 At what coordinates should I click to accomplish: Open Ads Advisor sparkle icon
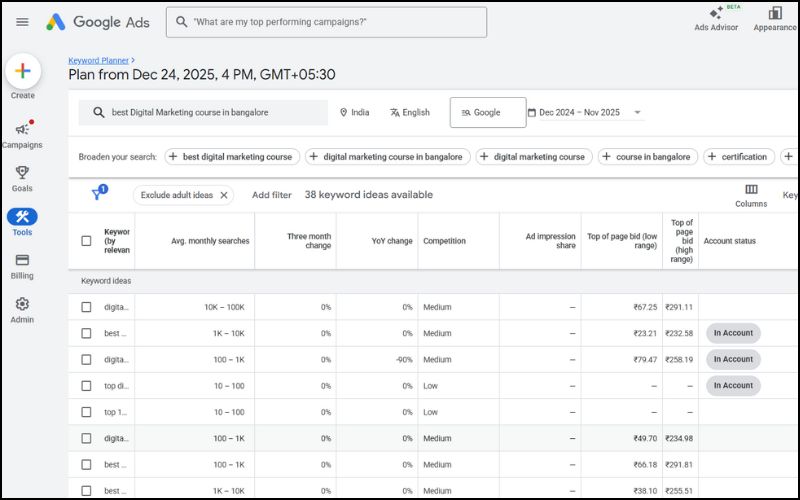point(716,12)
